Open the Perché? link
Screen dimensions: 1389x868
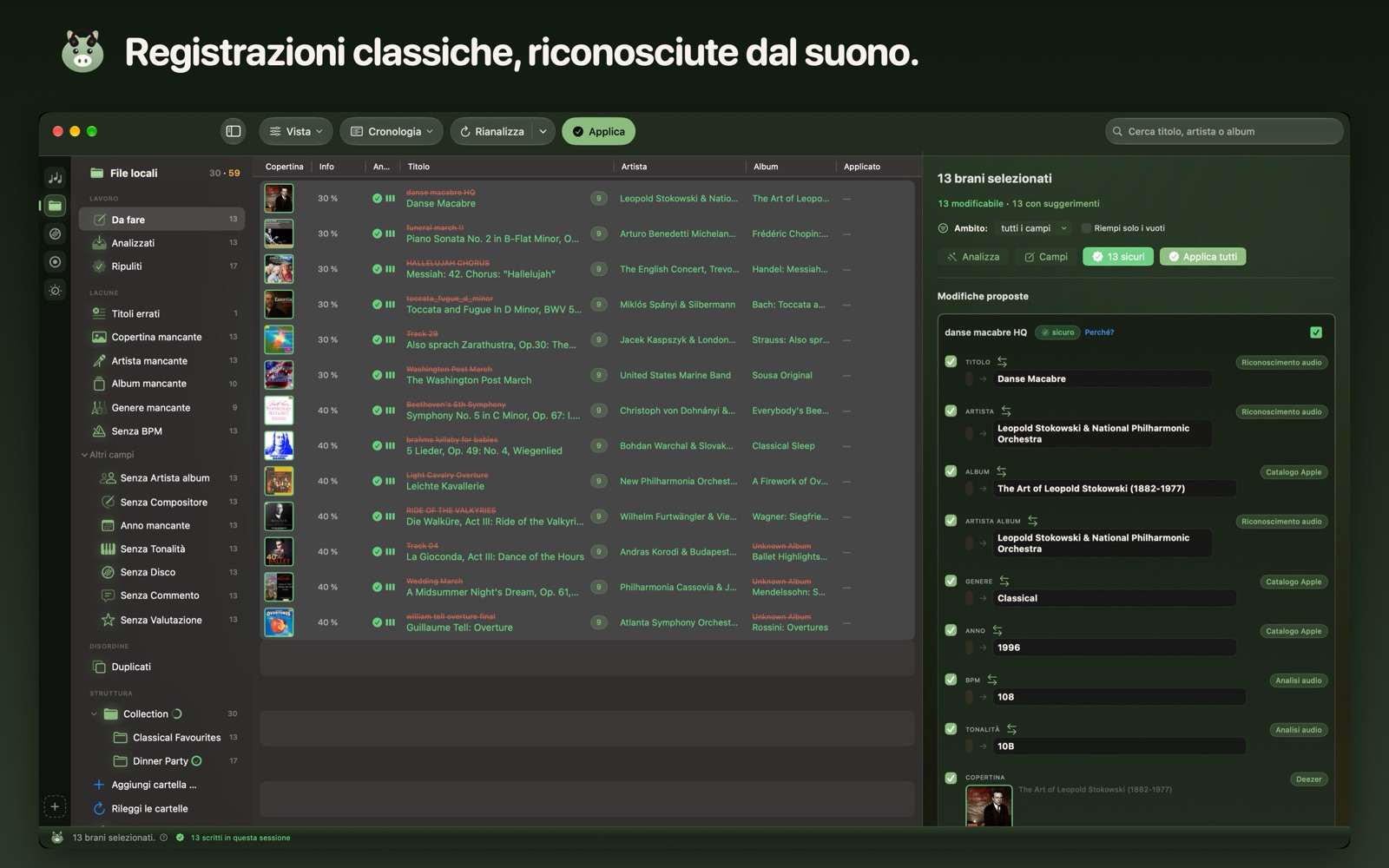1099,332
